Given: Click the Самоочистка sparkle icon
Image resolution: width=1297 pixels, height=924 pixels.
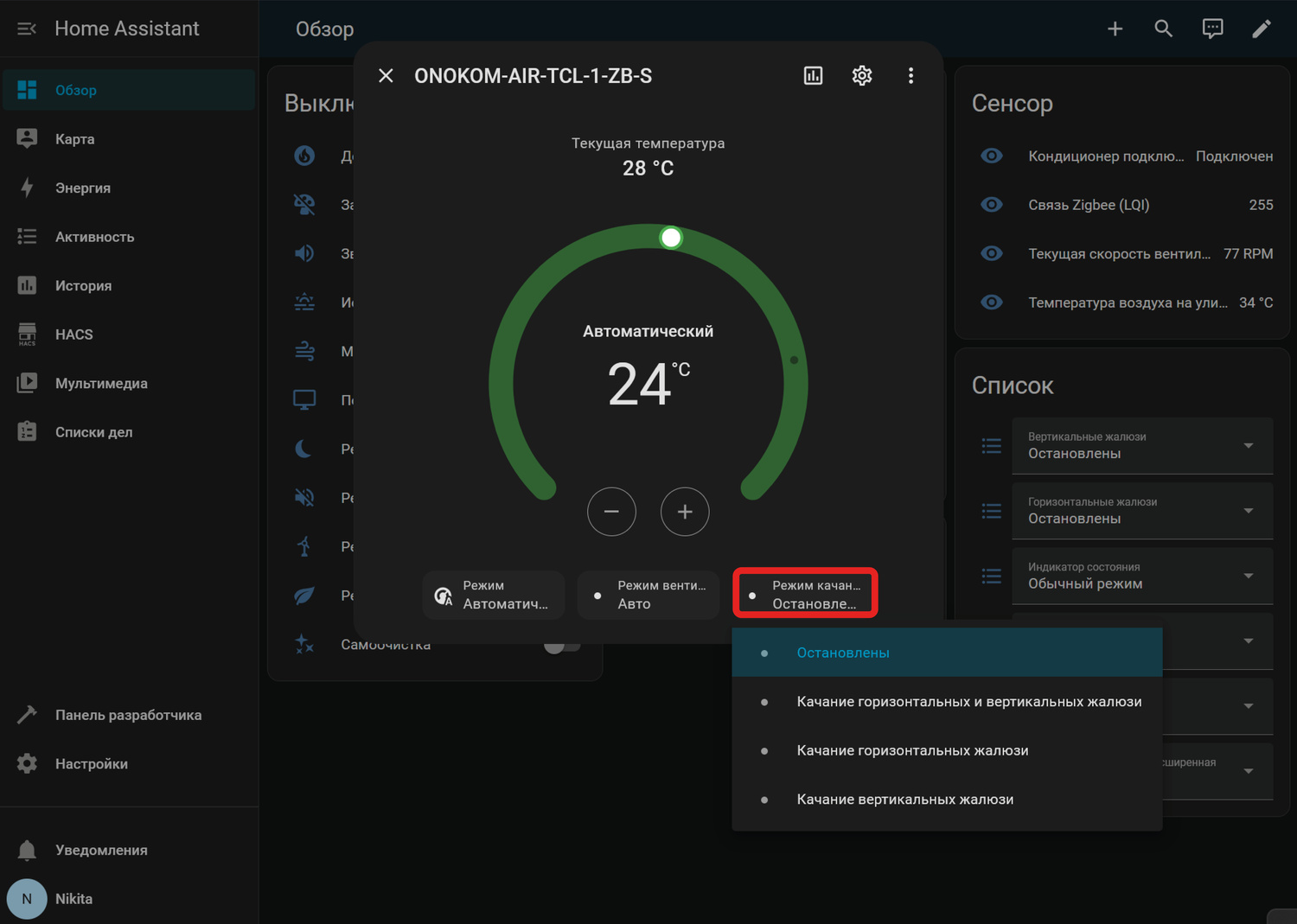Looking at the screenshot, I should point(304,644).
